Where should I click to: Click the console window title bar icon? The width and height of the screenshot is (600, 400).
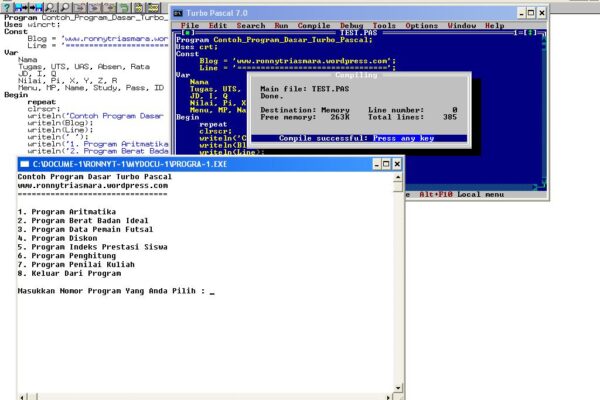click(24, 163)
